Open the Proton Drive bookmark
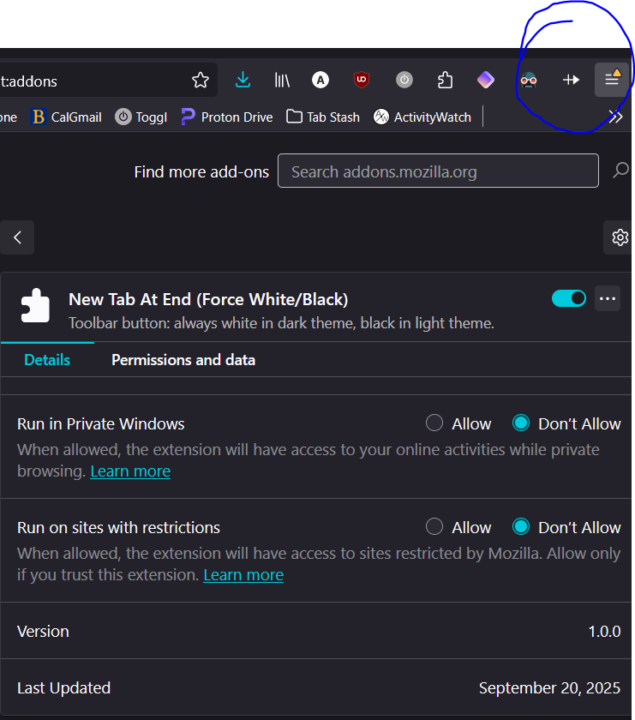635x720 pixels. tap(227, 117)
